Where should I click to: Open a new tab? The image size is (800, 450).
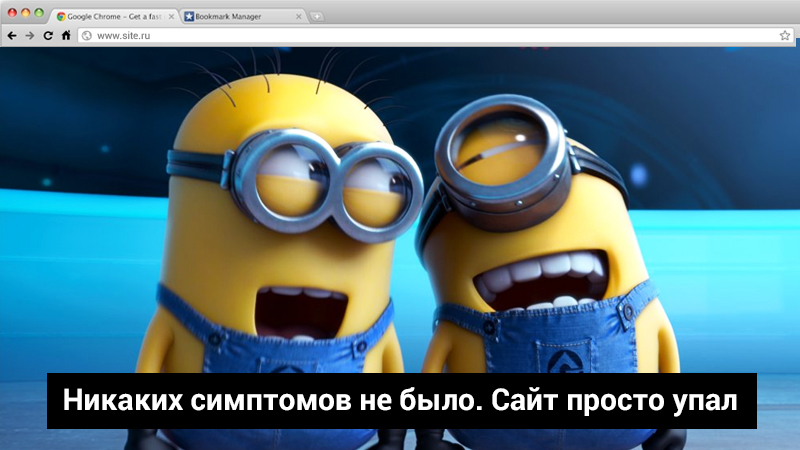click(x=317, y=16)
